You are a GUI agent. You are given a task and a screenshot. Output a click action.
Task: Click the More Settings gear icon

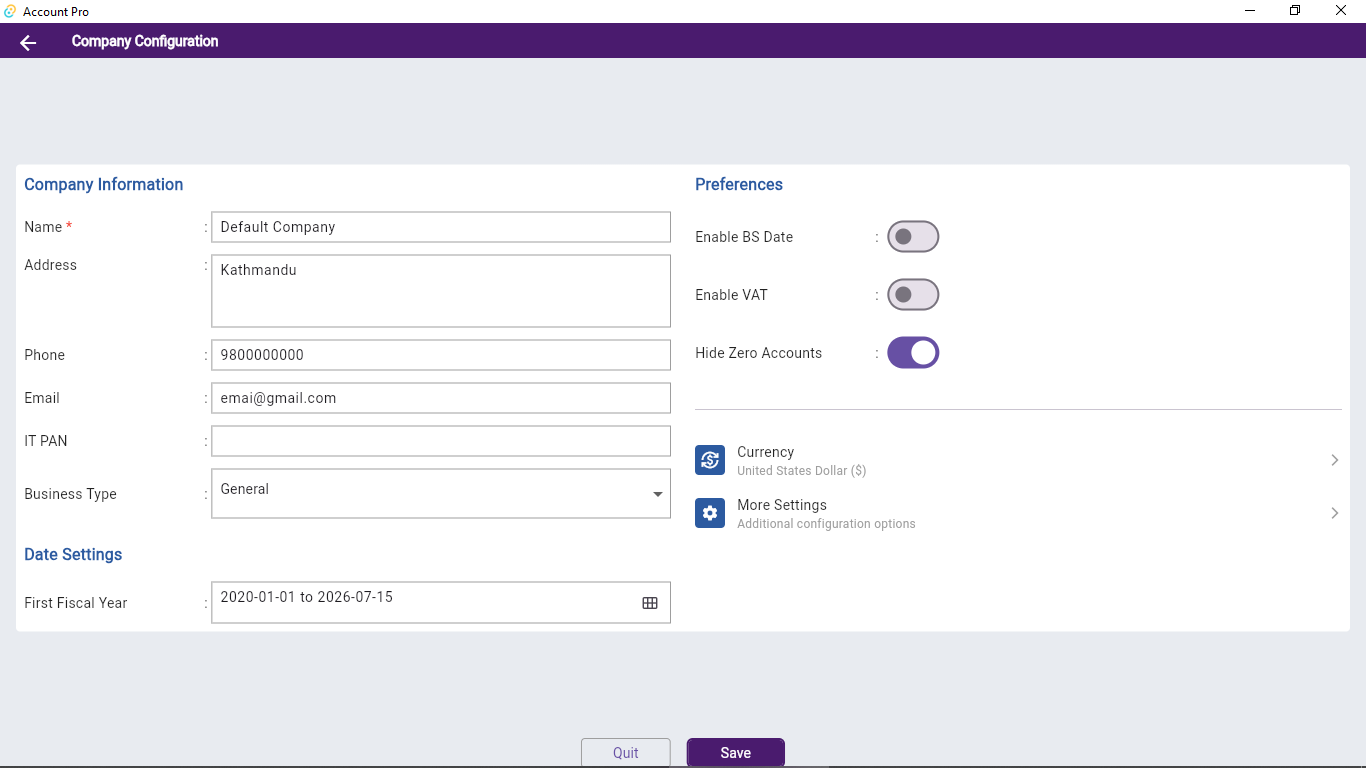710,513
